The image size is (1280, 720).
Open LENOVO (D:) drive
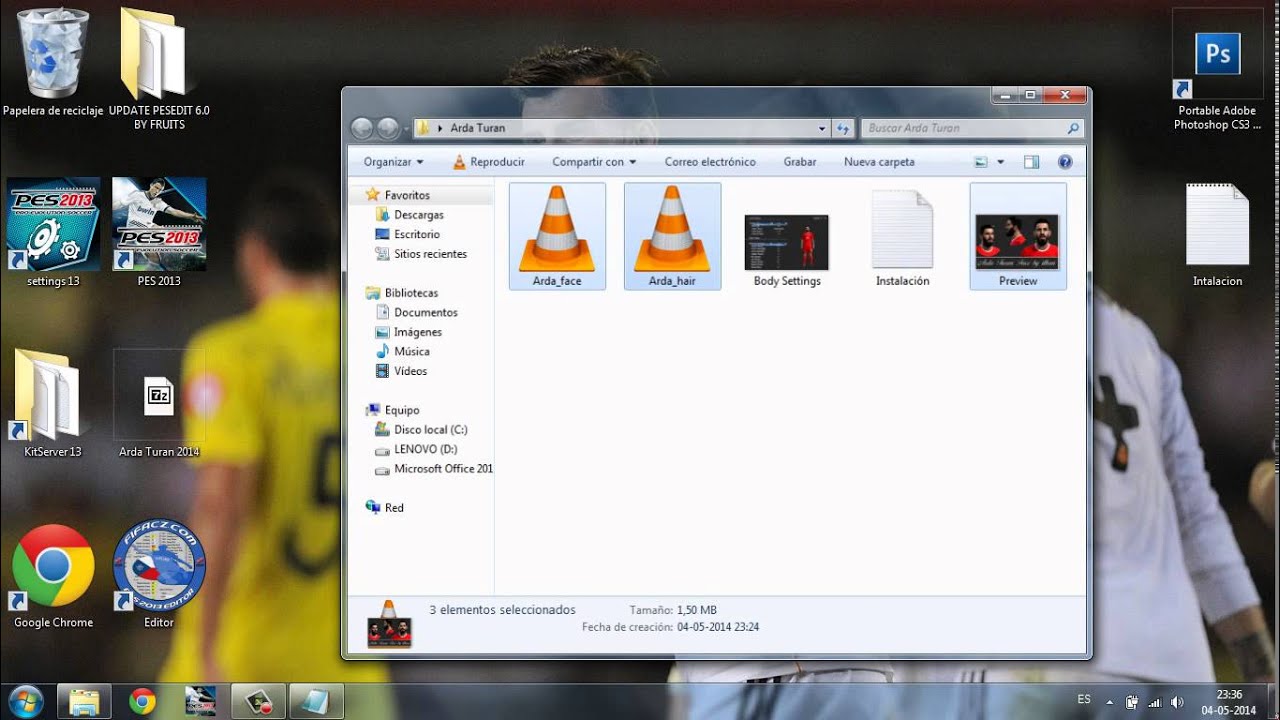click(425, 449)
